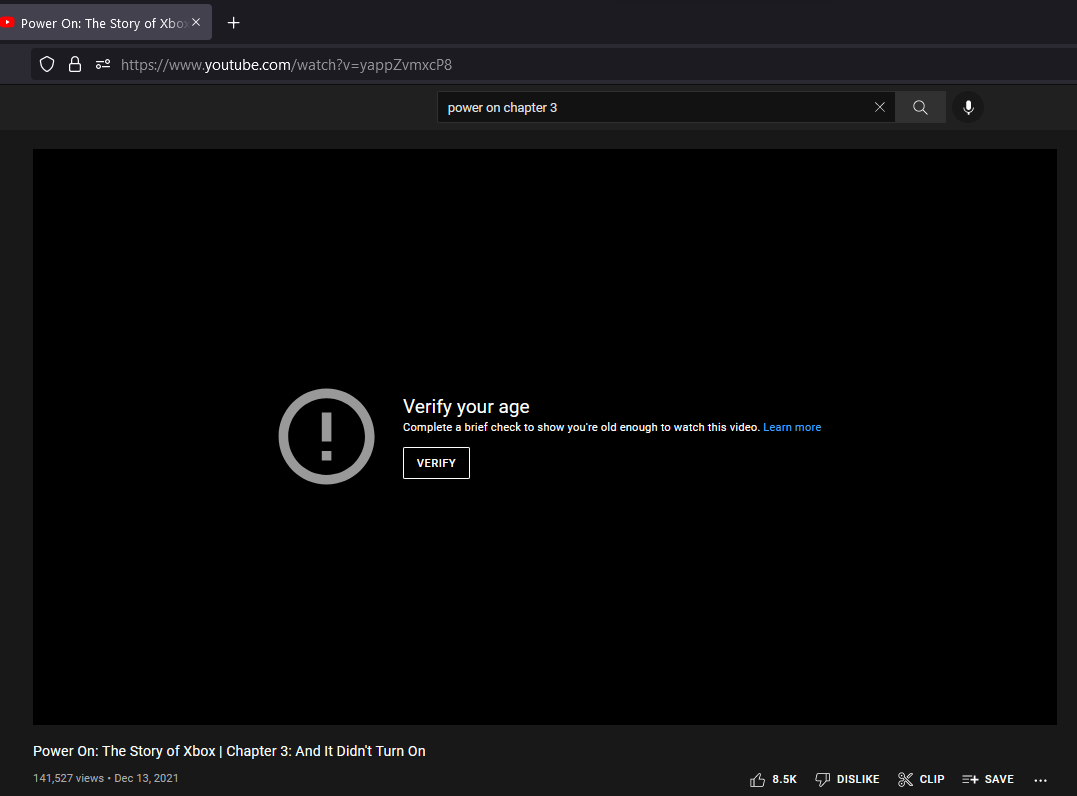The height and width of the screenshot is (796, 1077).
Task: Click the 141,527 views date text
Action: (106, 778)
